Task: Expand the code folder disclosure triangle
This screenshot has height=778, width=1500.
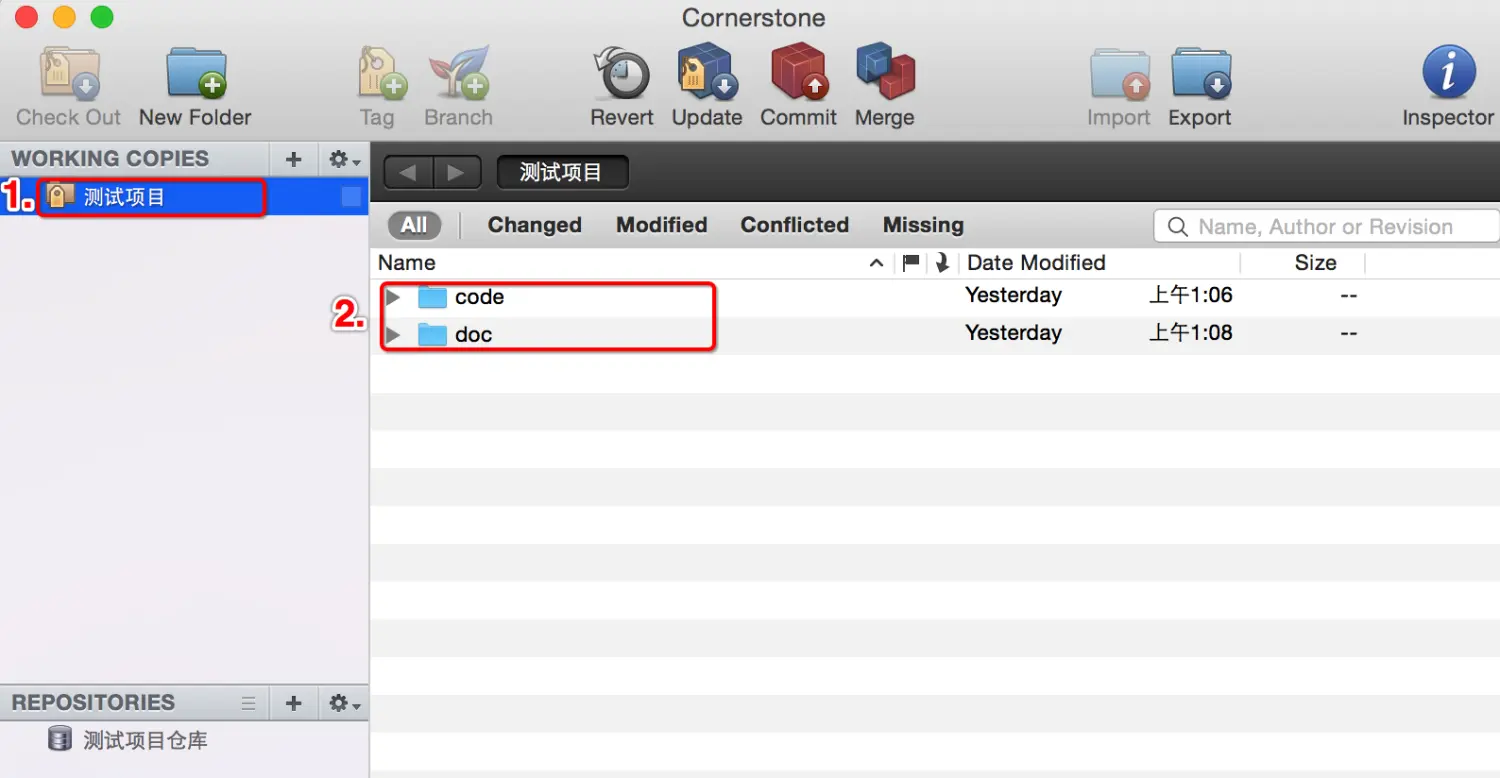Action: (393, 297)
